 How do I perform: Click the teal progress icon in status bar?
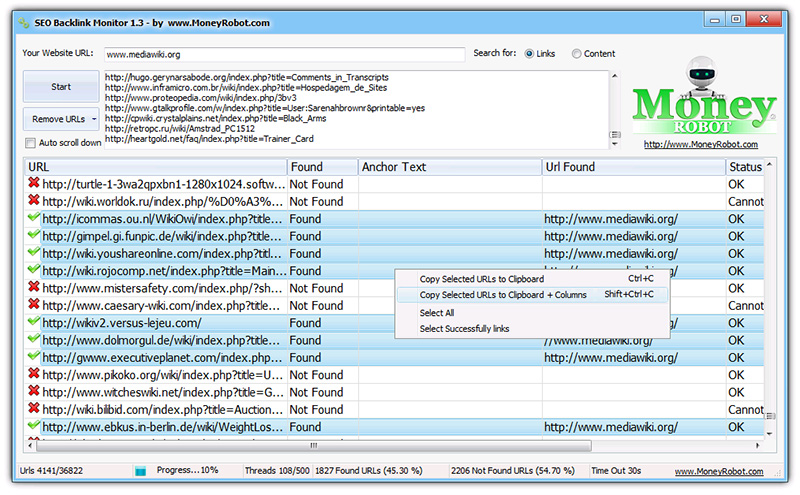click(x=140, y=471)
